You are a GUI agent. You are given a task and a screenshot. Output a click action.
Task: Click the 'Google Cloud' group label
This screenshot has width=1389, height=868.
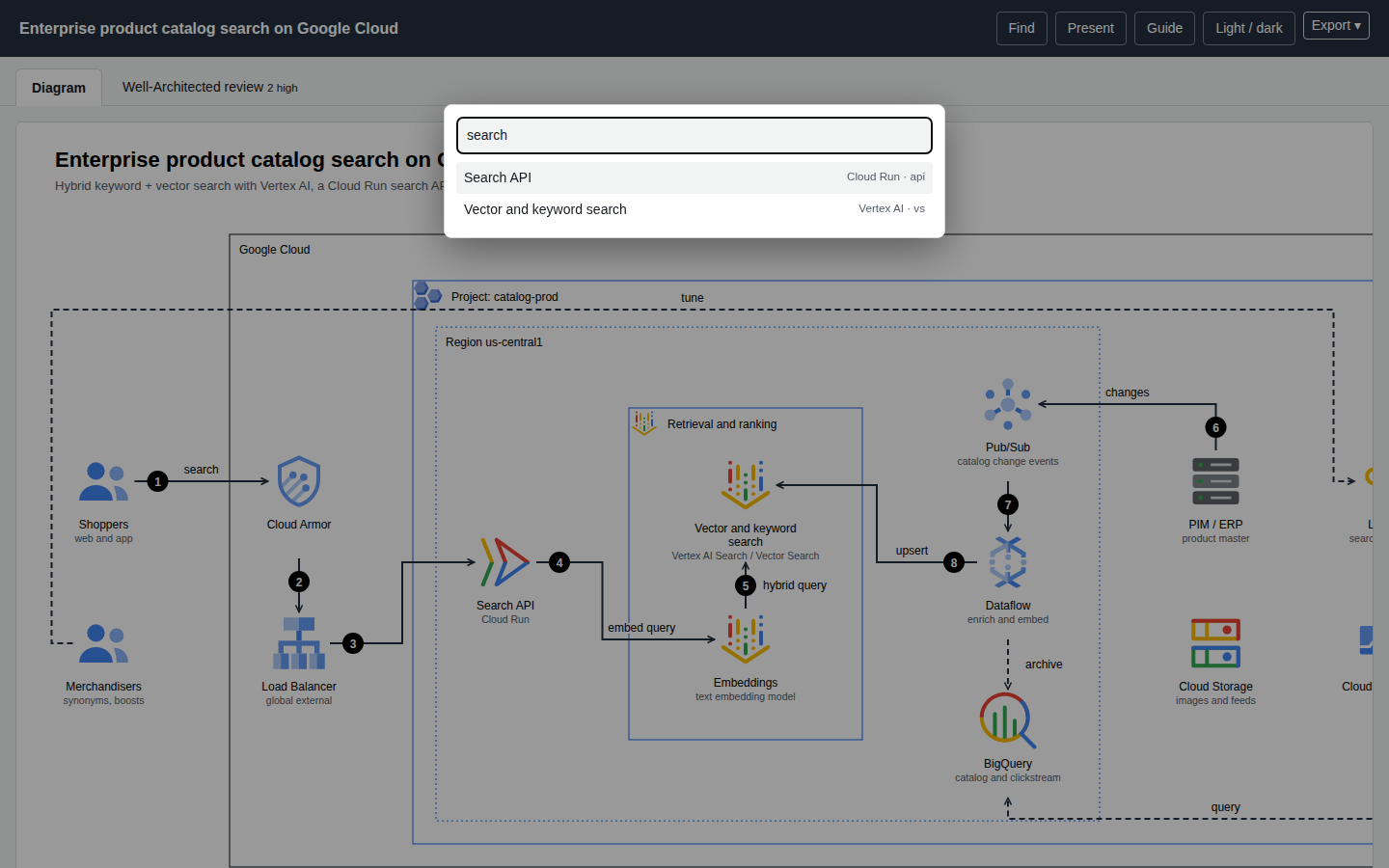pos(275,250)
